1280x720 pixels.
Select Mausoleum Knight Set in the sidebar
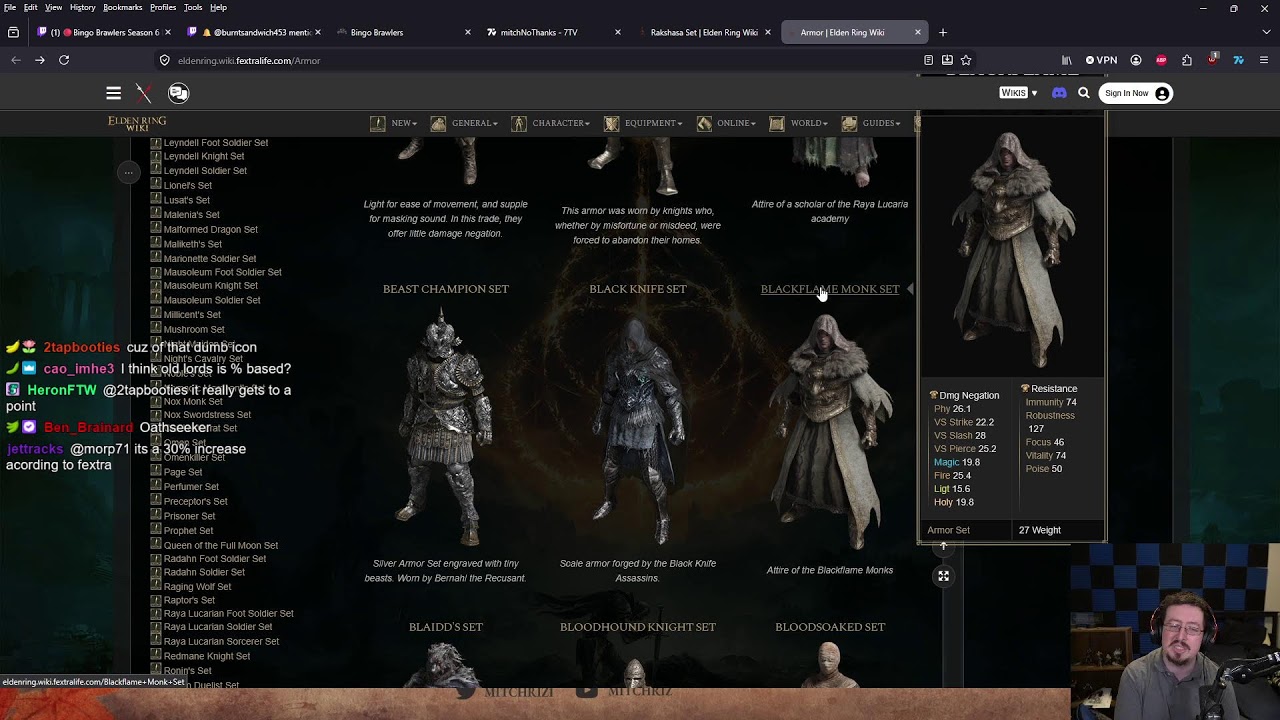point(210,286)
